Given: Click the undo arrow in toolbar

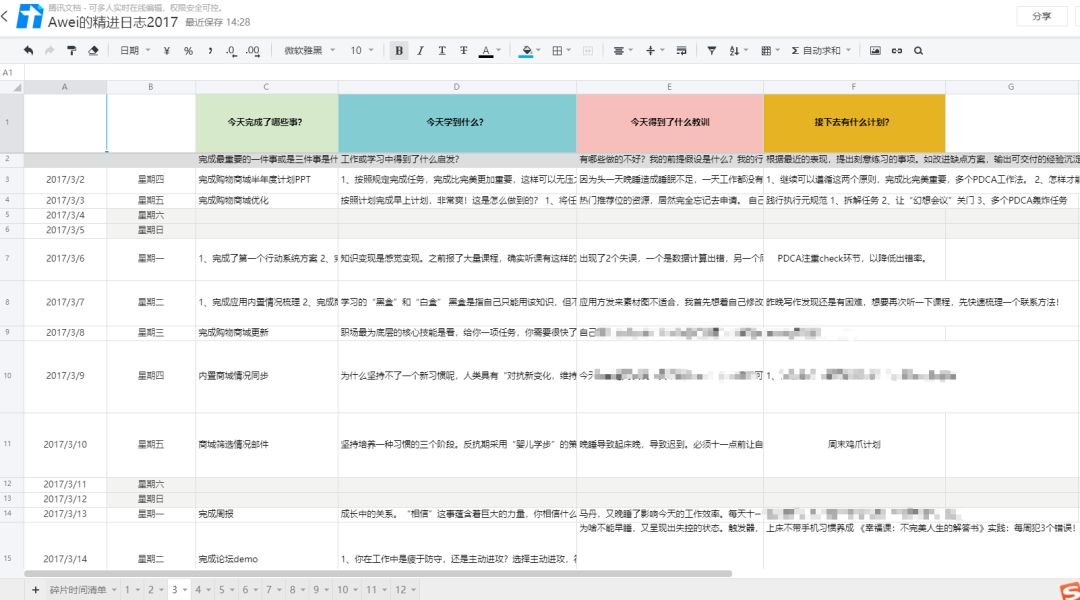Looking at the screenshot, I should 28,51.
